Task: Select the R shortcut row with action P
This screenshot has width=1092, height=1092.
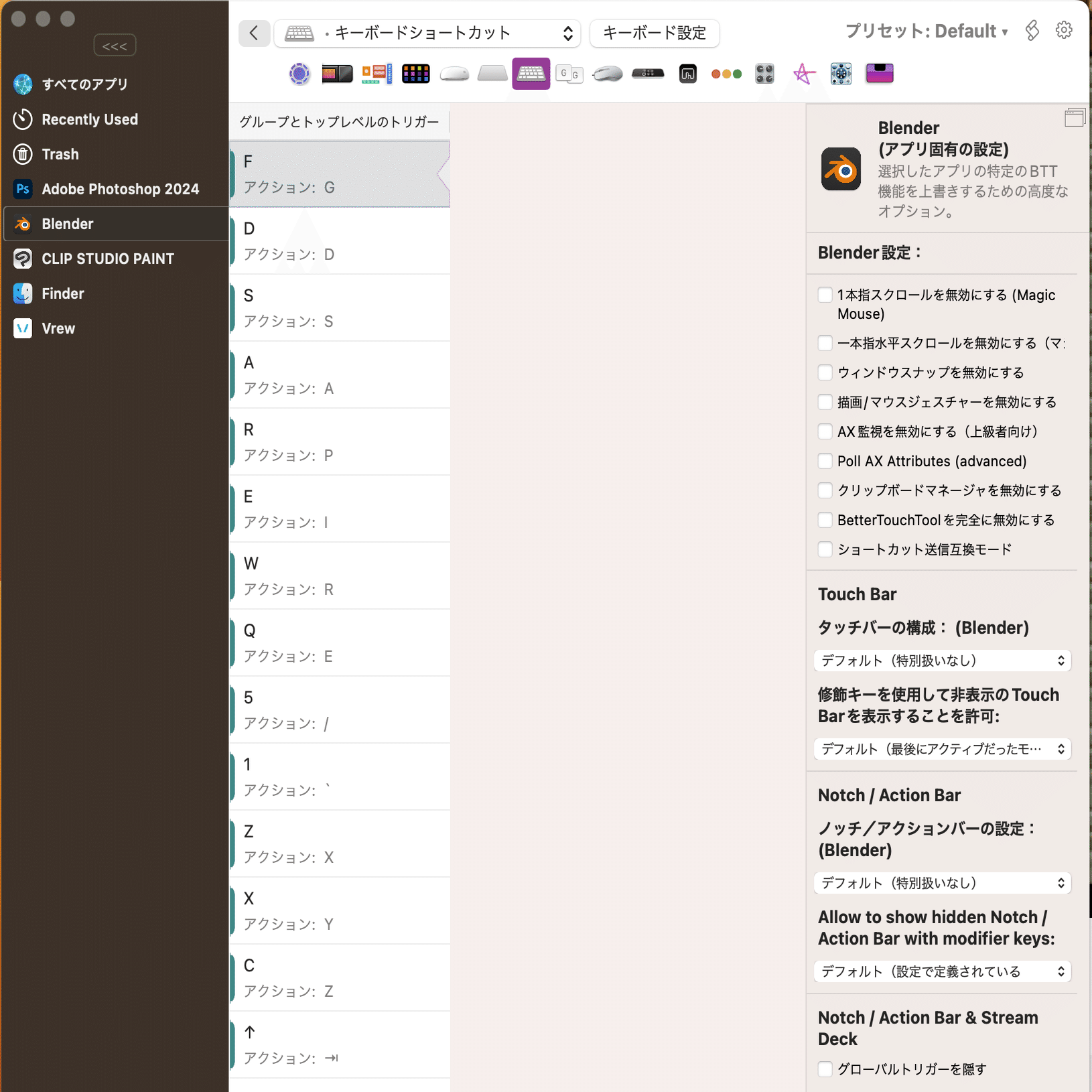Action: click(340, 442)
